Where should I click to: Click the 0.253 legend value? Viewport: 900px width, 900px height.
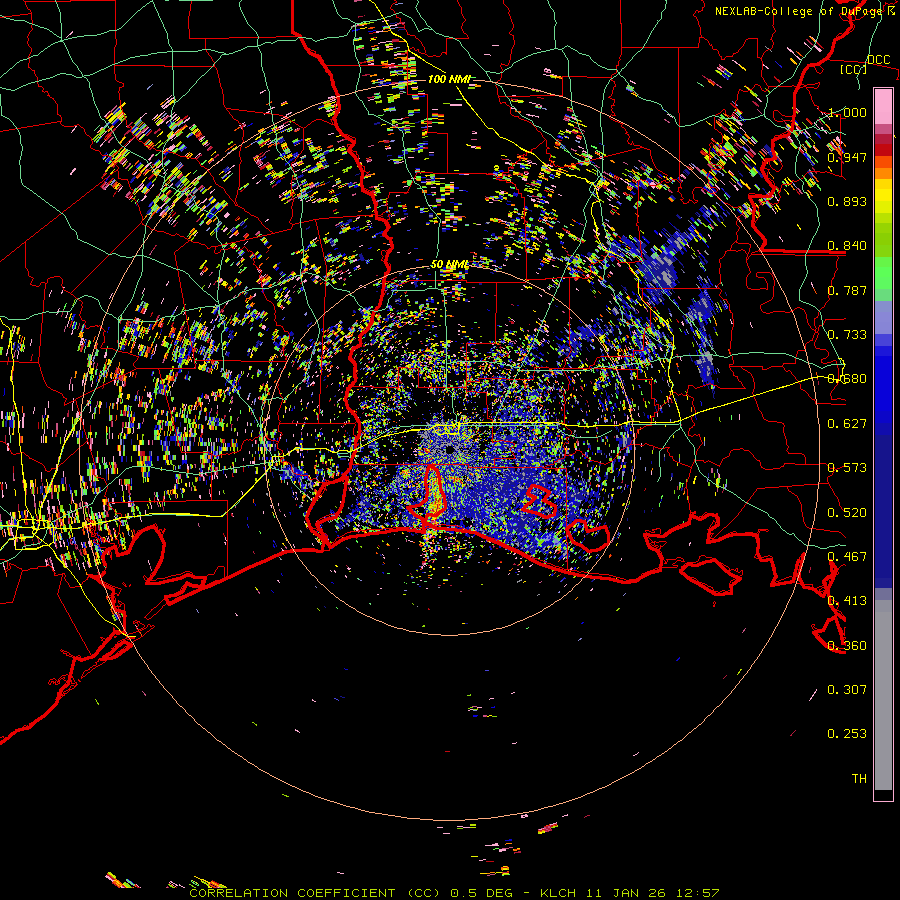[847, 734]
